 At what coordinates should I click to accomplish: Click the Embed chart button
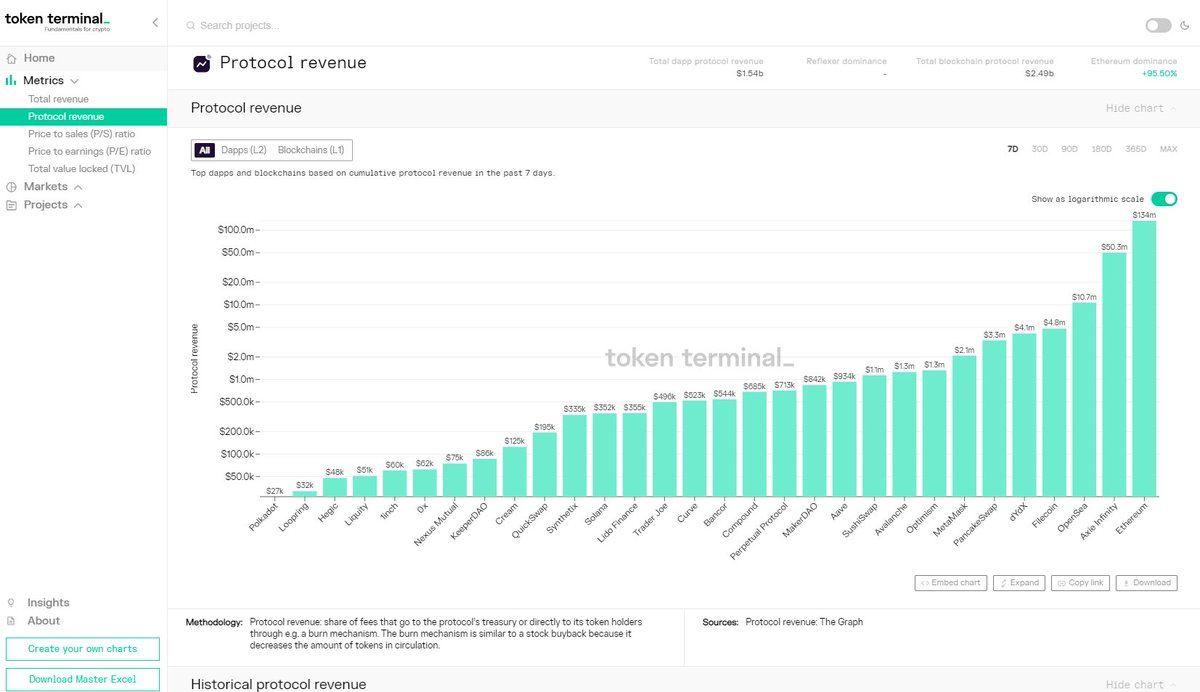point(951,583)
